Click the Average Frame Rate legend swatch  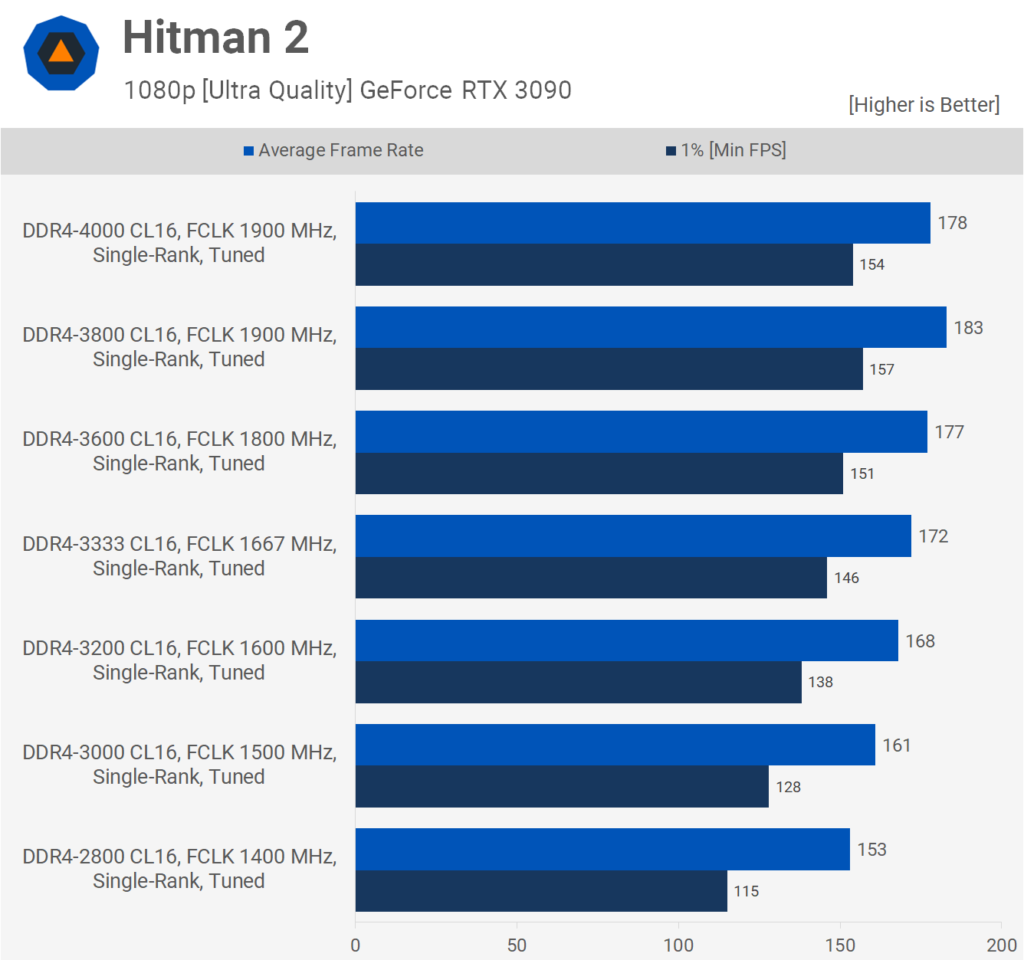(249, 151)
